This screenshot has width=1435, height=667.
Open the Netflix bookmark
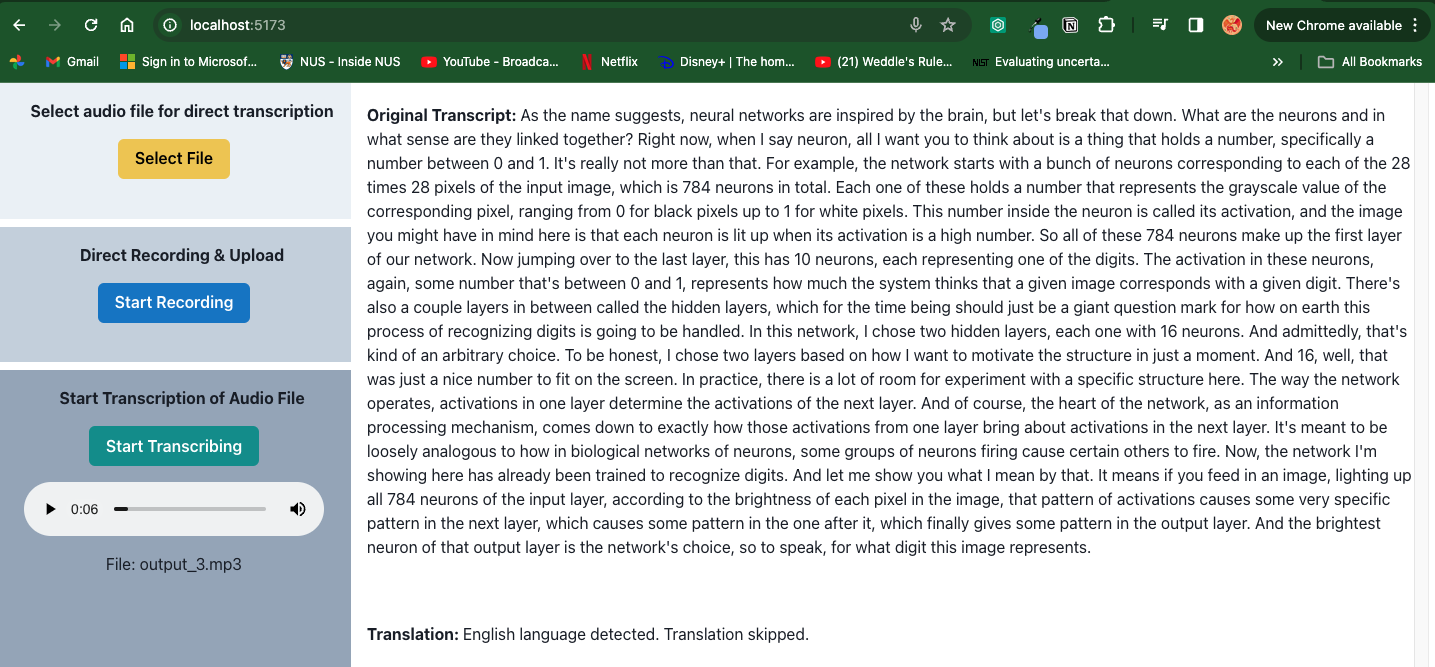[x=608, y=62]
